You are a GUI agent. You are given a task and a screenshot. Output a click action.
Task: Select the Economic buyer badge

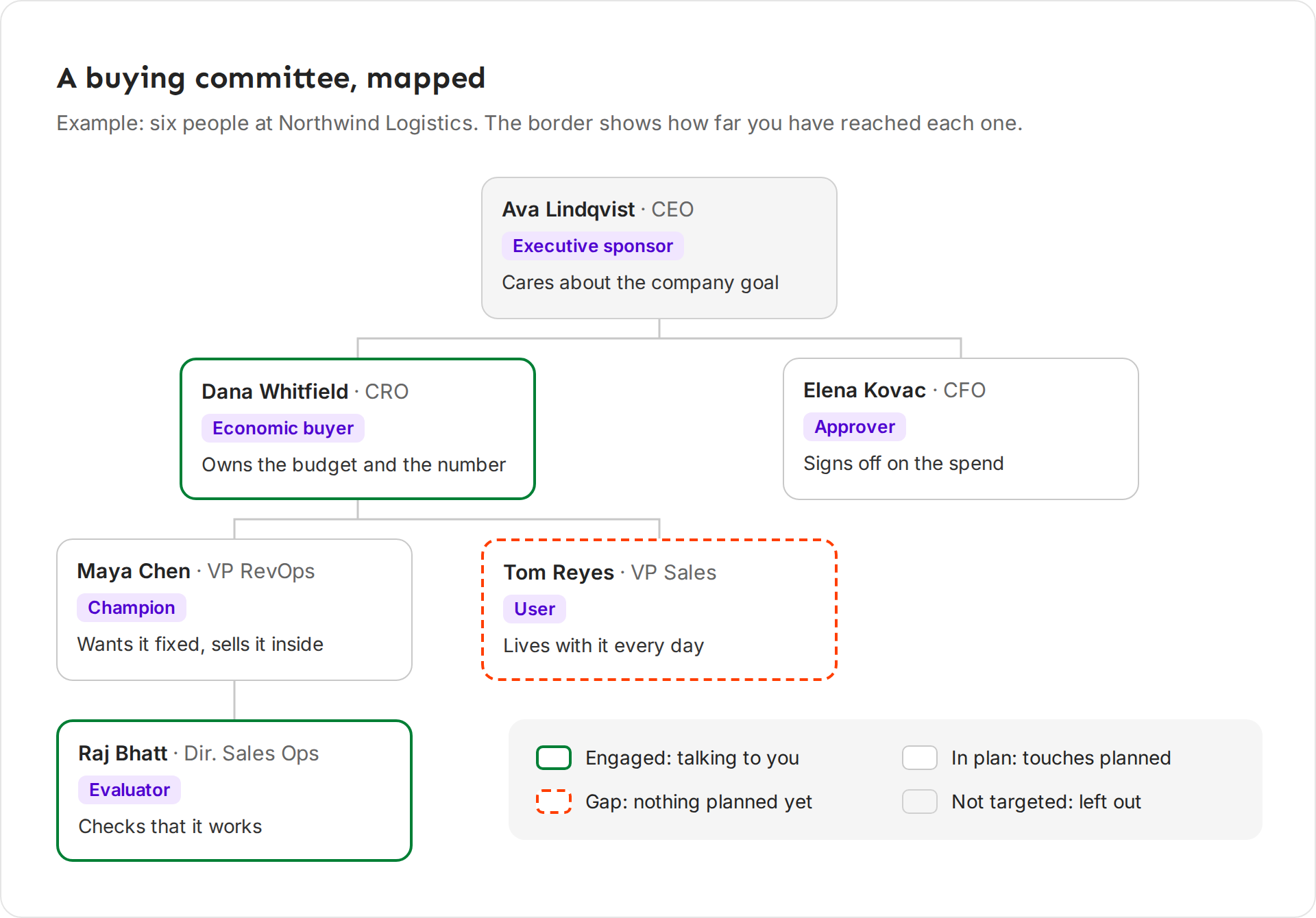pos(282,428)
